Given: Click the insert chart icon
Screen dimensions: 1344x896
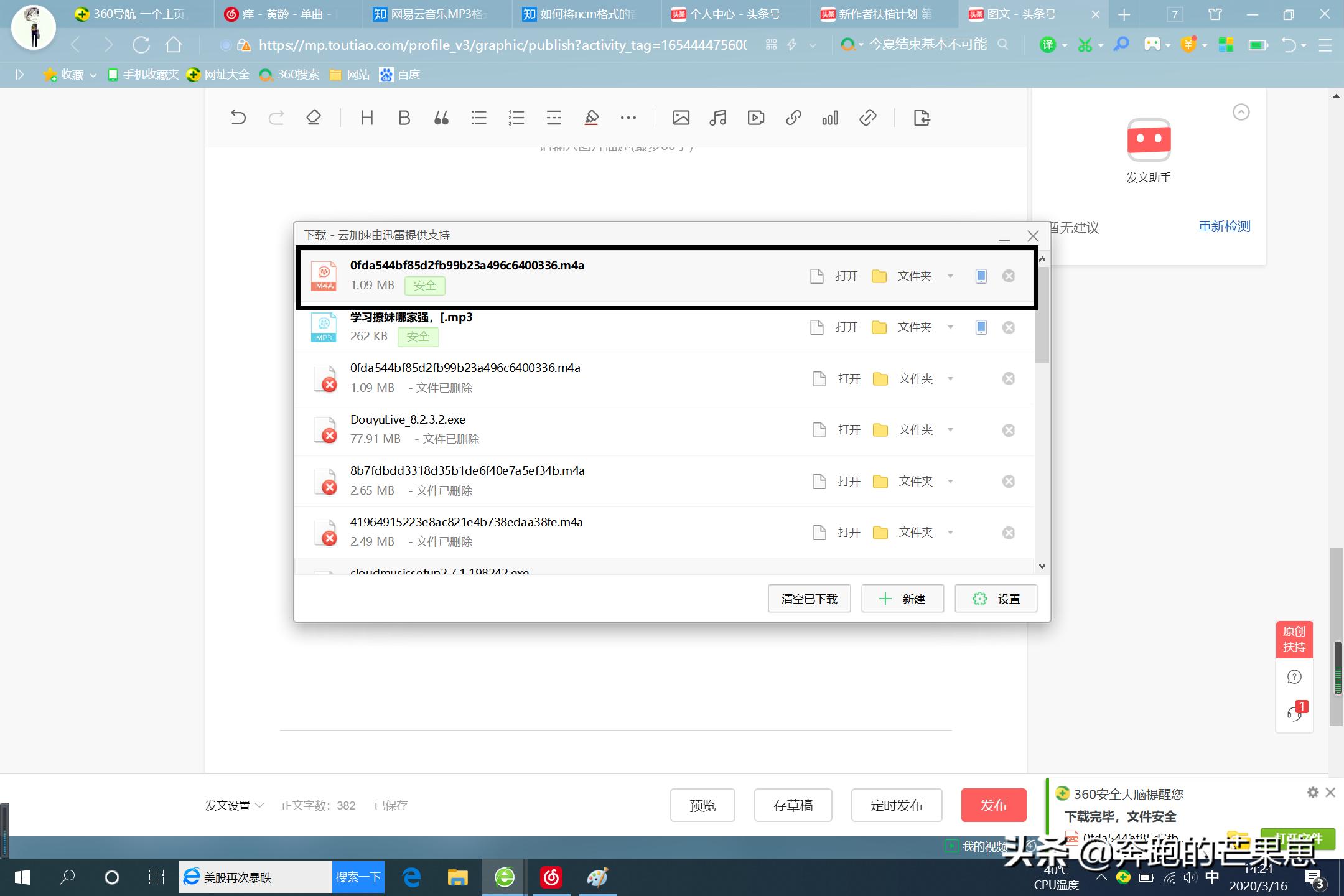Looking at the screenshot, I should pyautogui.click(x=829, y=118).
